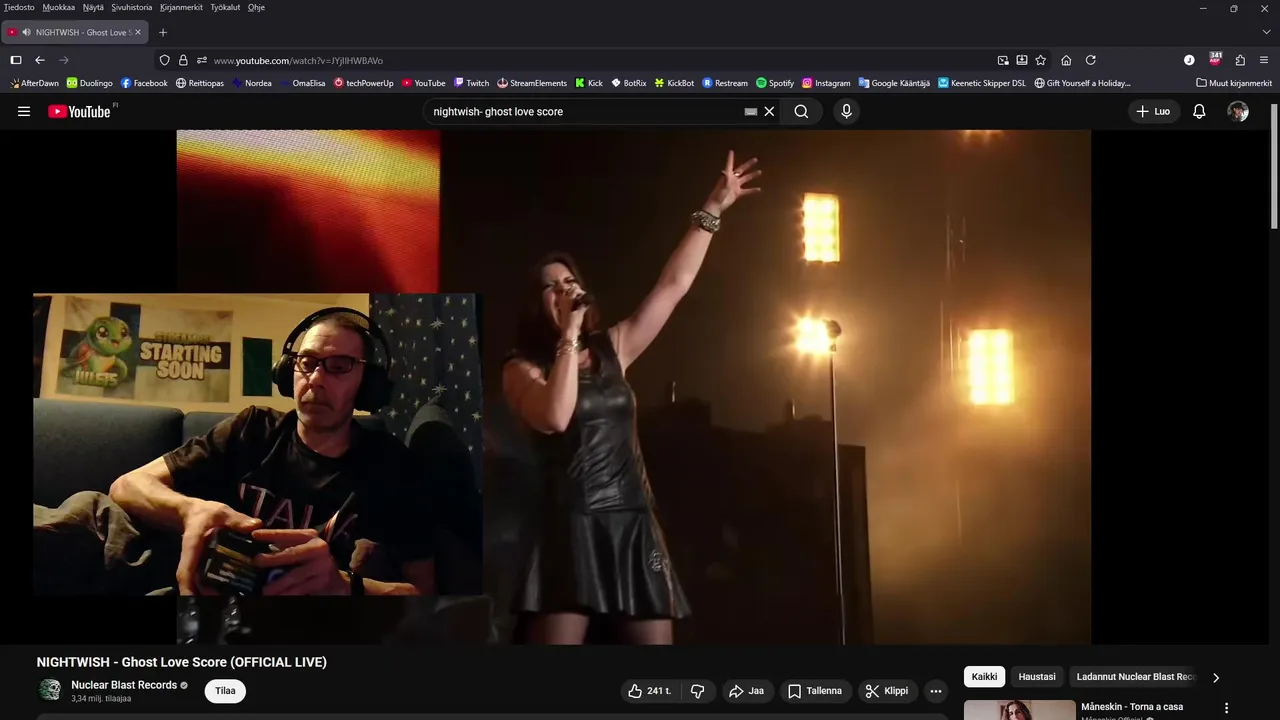
Task: View site security via padlock icon
Action: 182,60
